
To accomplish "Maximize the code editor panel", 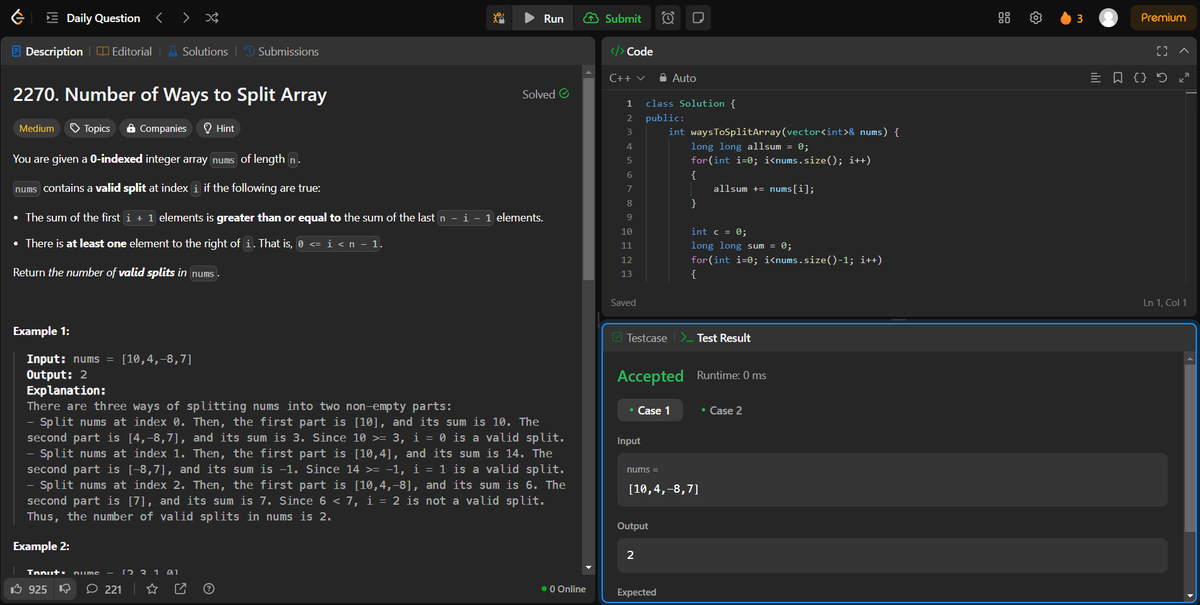I will pyautogui.click(x=1161, y=51).
